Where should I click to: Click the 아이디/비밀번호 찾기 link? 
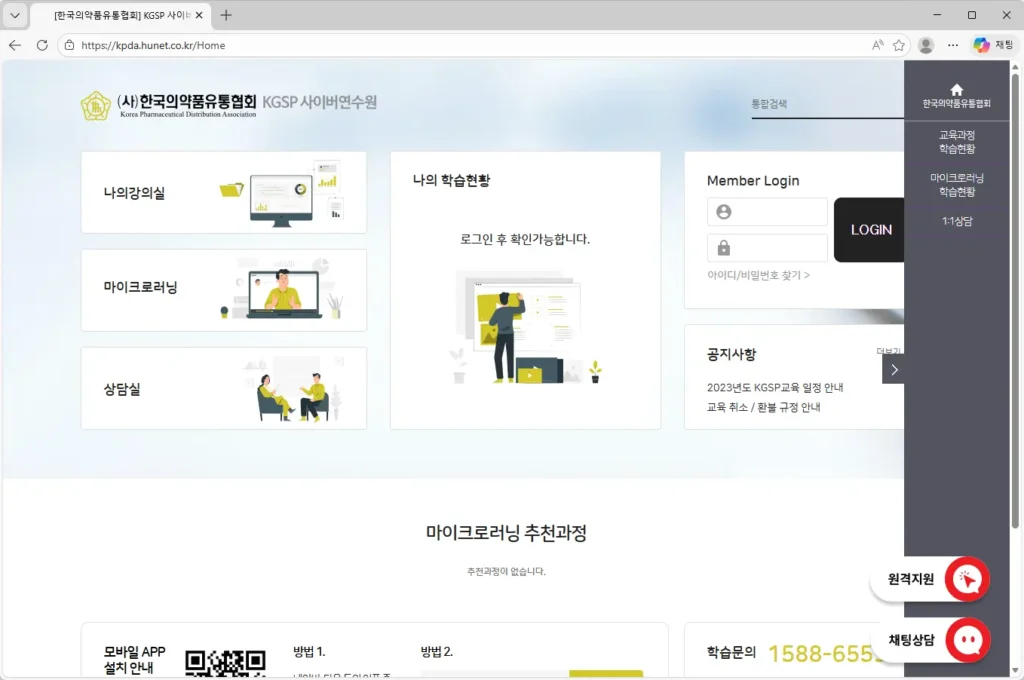tap(758, 275)
